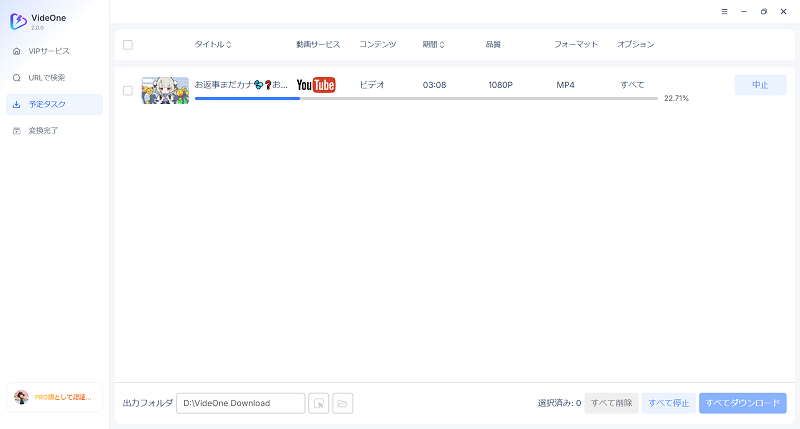
Task: Click the 22.71% progress value
Action: 677,98
